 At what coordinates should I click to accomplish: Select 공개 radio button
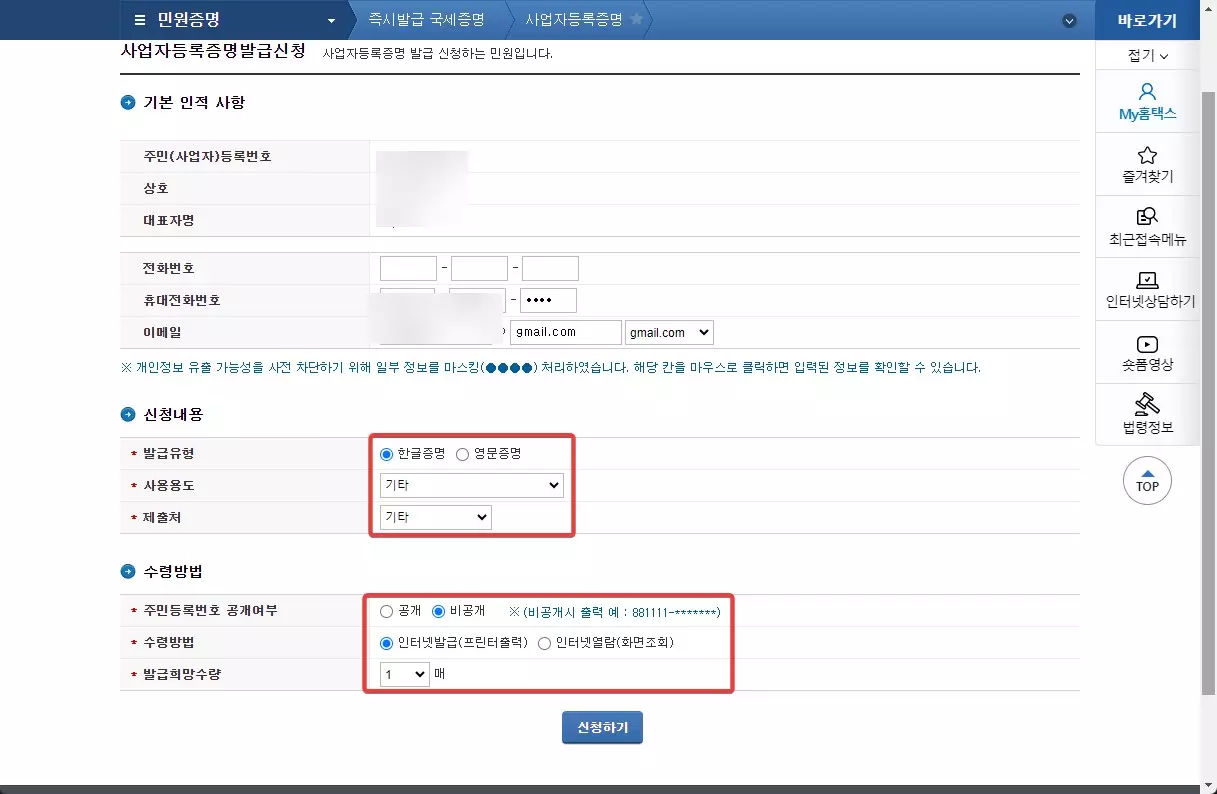(387, 611)
